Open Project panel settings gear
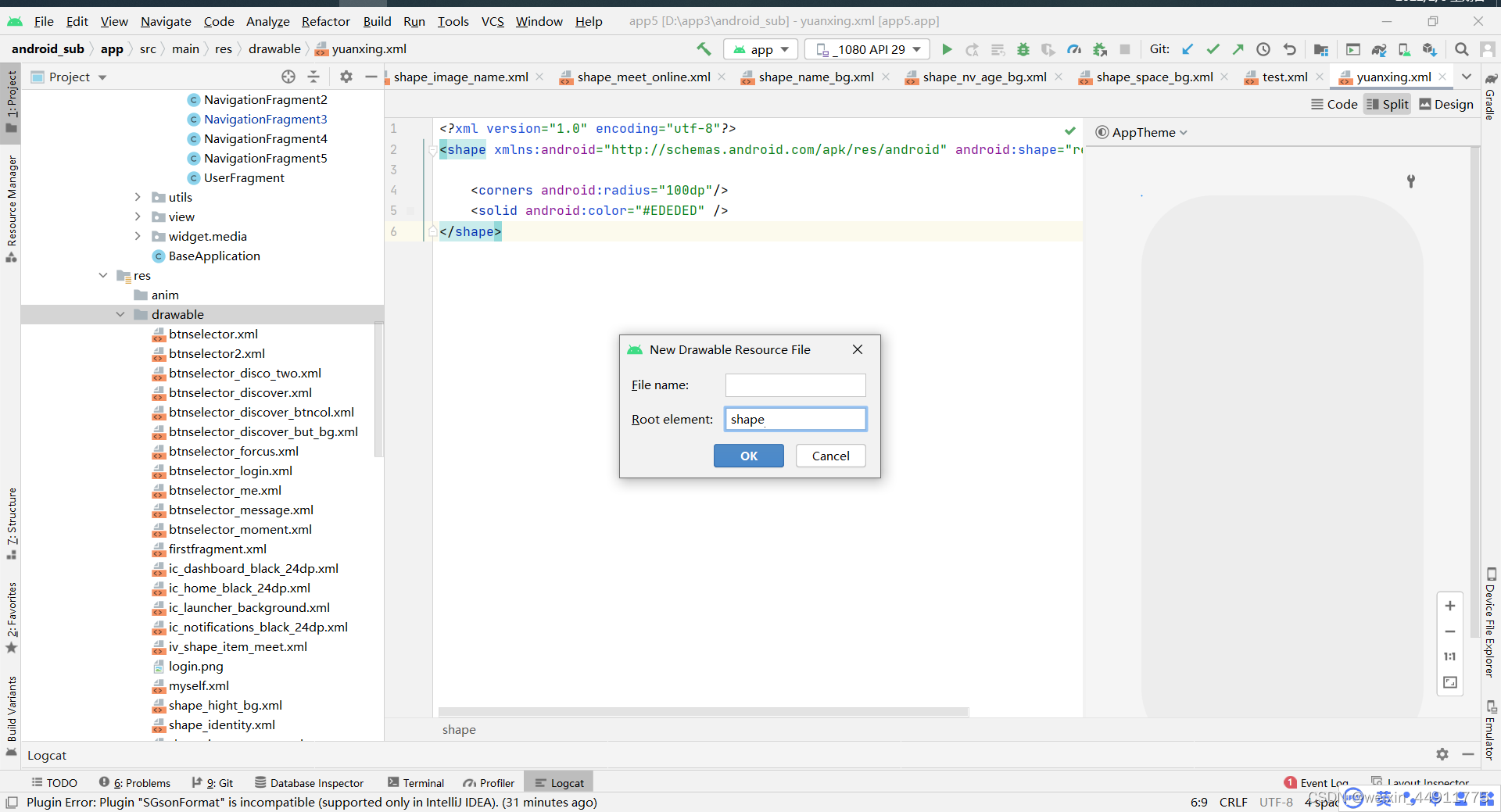 [x=346, y=77]
